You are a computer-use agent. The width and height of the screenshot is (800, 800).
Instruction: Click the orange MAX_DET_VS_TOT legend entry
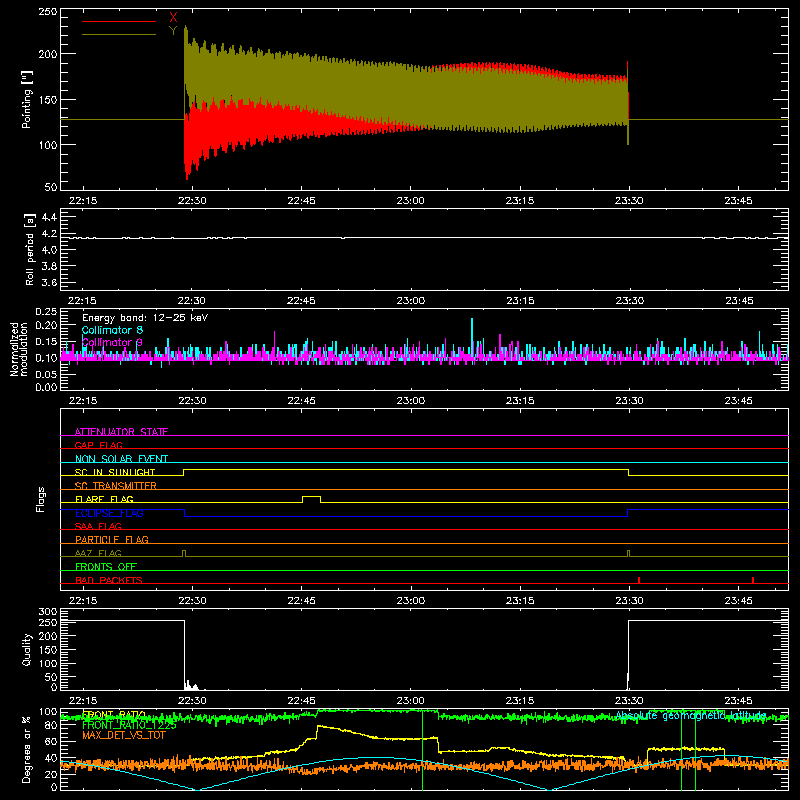pos(123,735)
